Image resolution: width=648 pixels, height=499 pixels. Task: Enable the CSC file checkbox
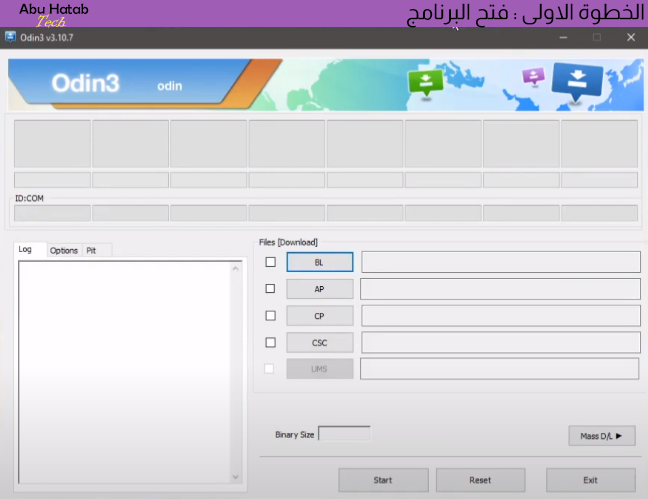pyautogui.click(x=271, y=342)
